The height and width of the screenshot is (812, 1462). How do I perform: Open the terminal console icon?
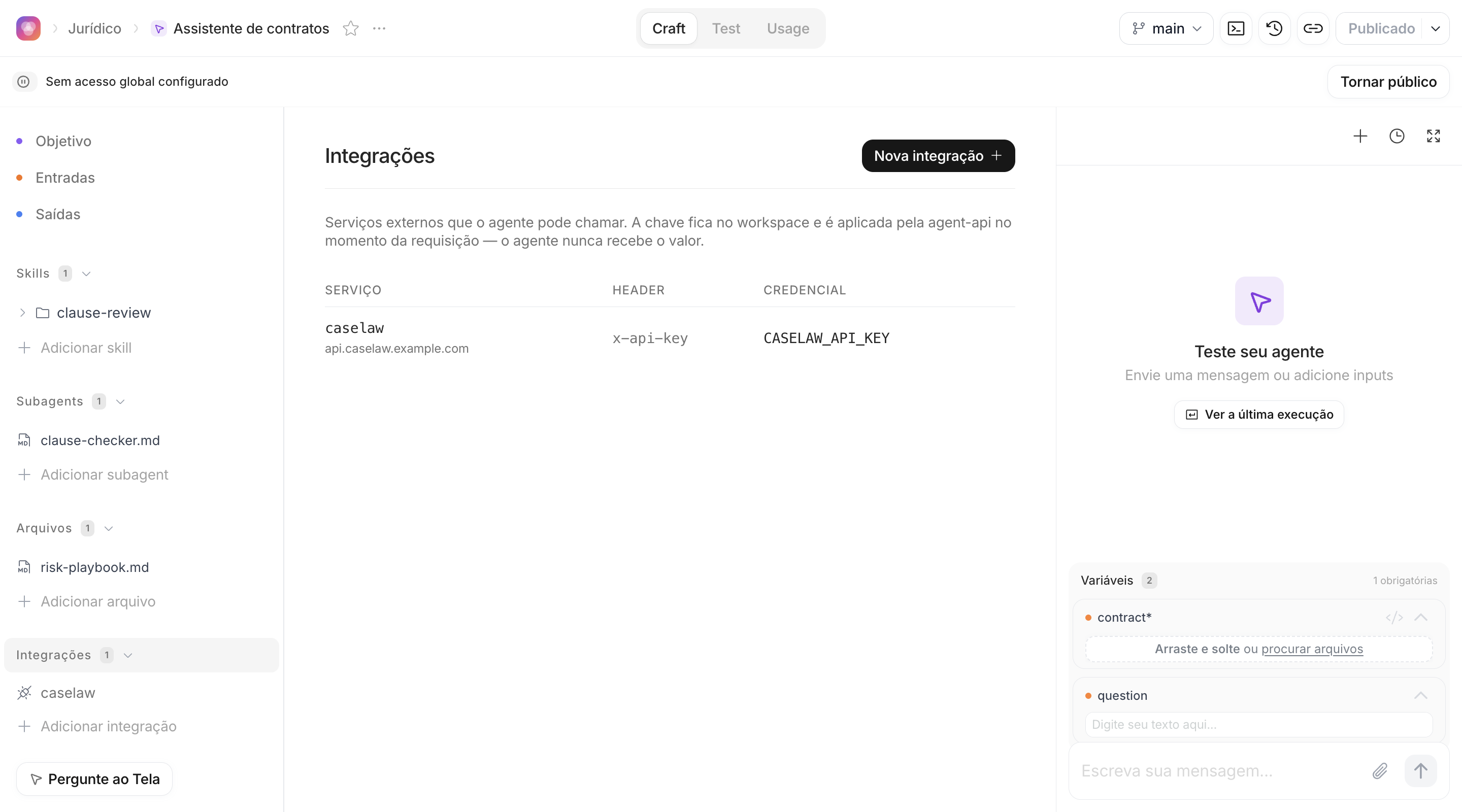pos(1236,28)
